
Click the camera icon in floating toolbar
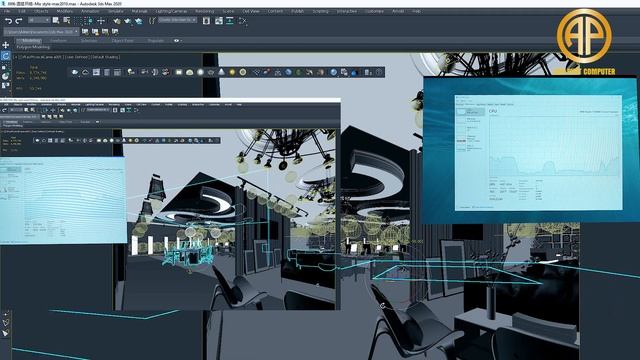(144, 72)
